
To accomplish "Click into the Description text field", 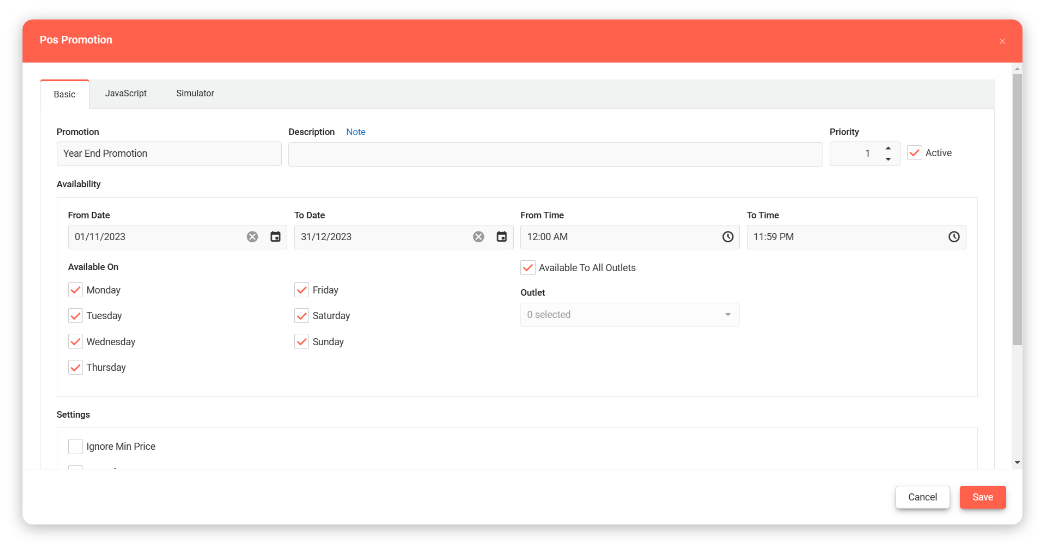I will point(555,154).
